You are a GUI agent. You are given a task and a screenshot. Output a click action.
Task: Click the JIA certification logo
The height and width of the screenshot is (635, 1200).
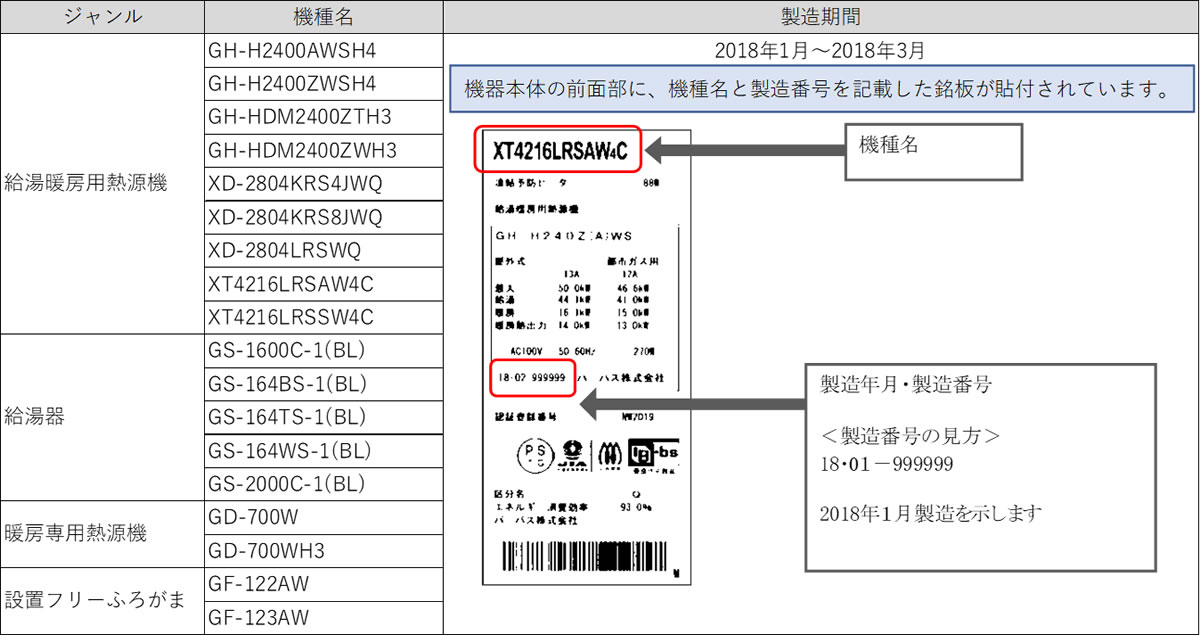pyautogui.click(x=571, y=455)
